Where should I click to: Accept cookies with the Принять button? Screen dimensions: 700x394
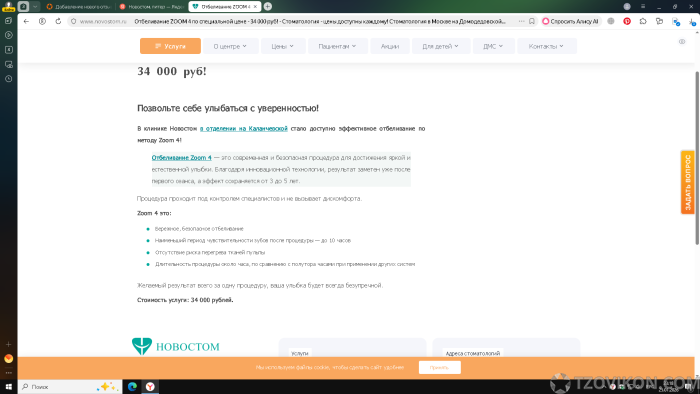tap(439, 367)
